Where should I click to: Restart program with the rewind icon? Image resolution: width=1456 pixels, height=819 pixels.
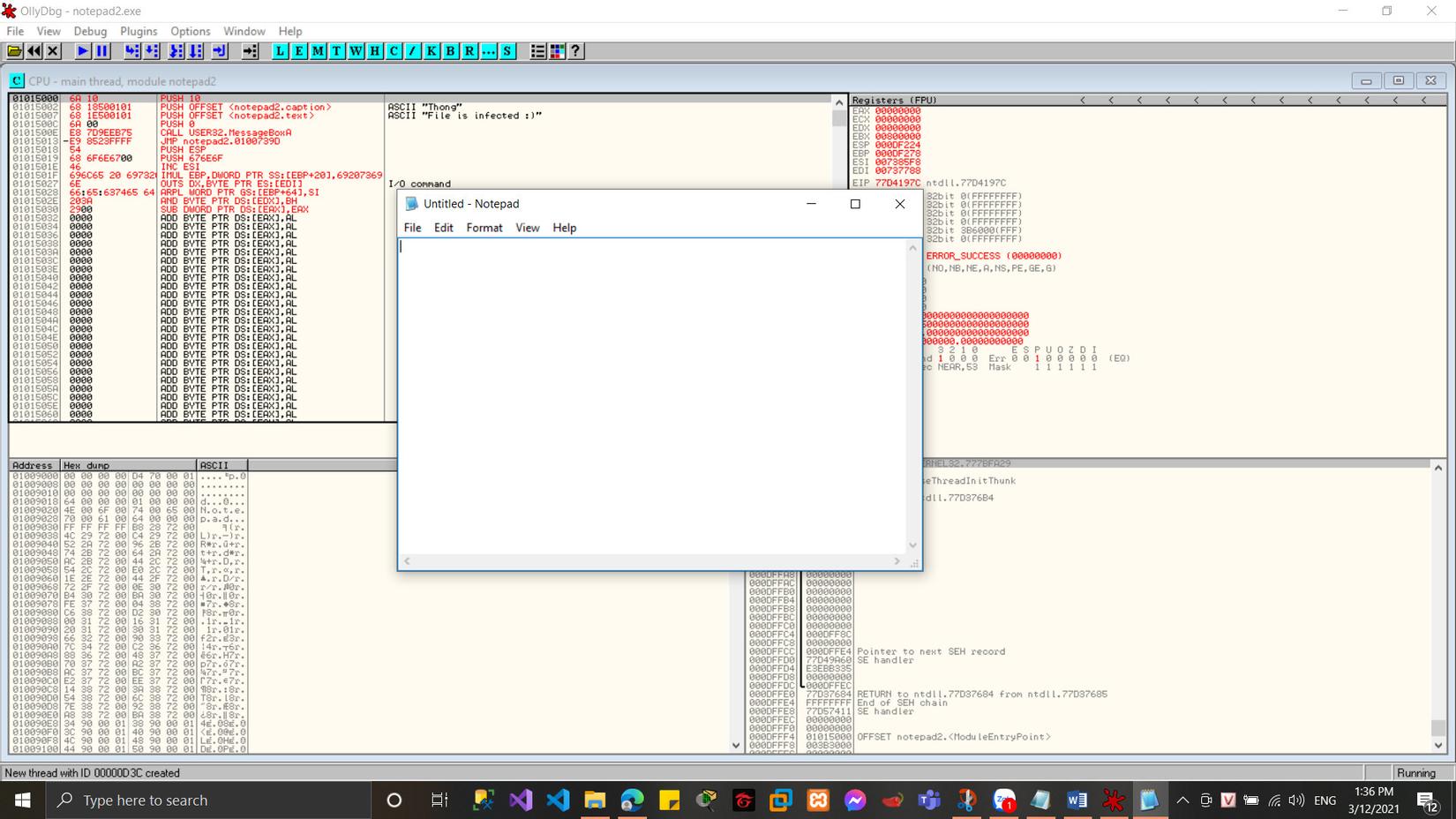click(34, 51)
